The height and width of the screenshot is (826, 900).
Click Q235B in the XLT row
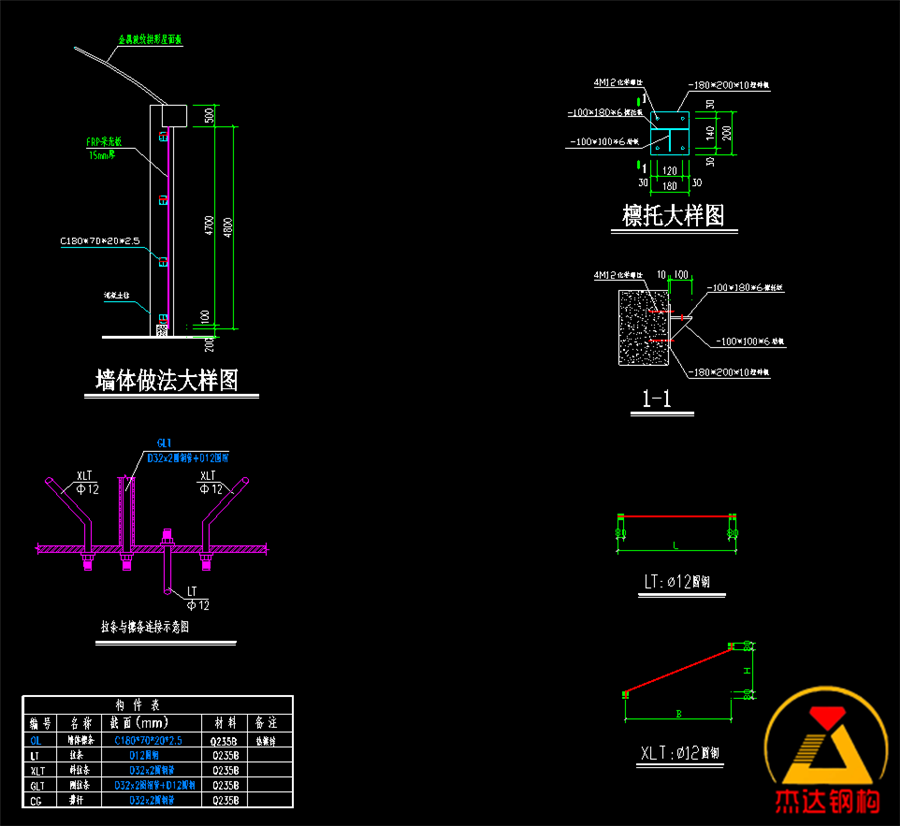[x=226, y=771]
